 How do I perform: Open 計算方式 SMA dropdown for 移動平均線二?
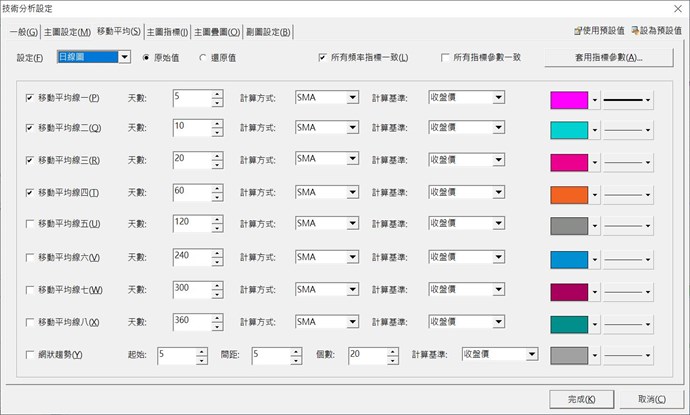[x=352, y=128]
